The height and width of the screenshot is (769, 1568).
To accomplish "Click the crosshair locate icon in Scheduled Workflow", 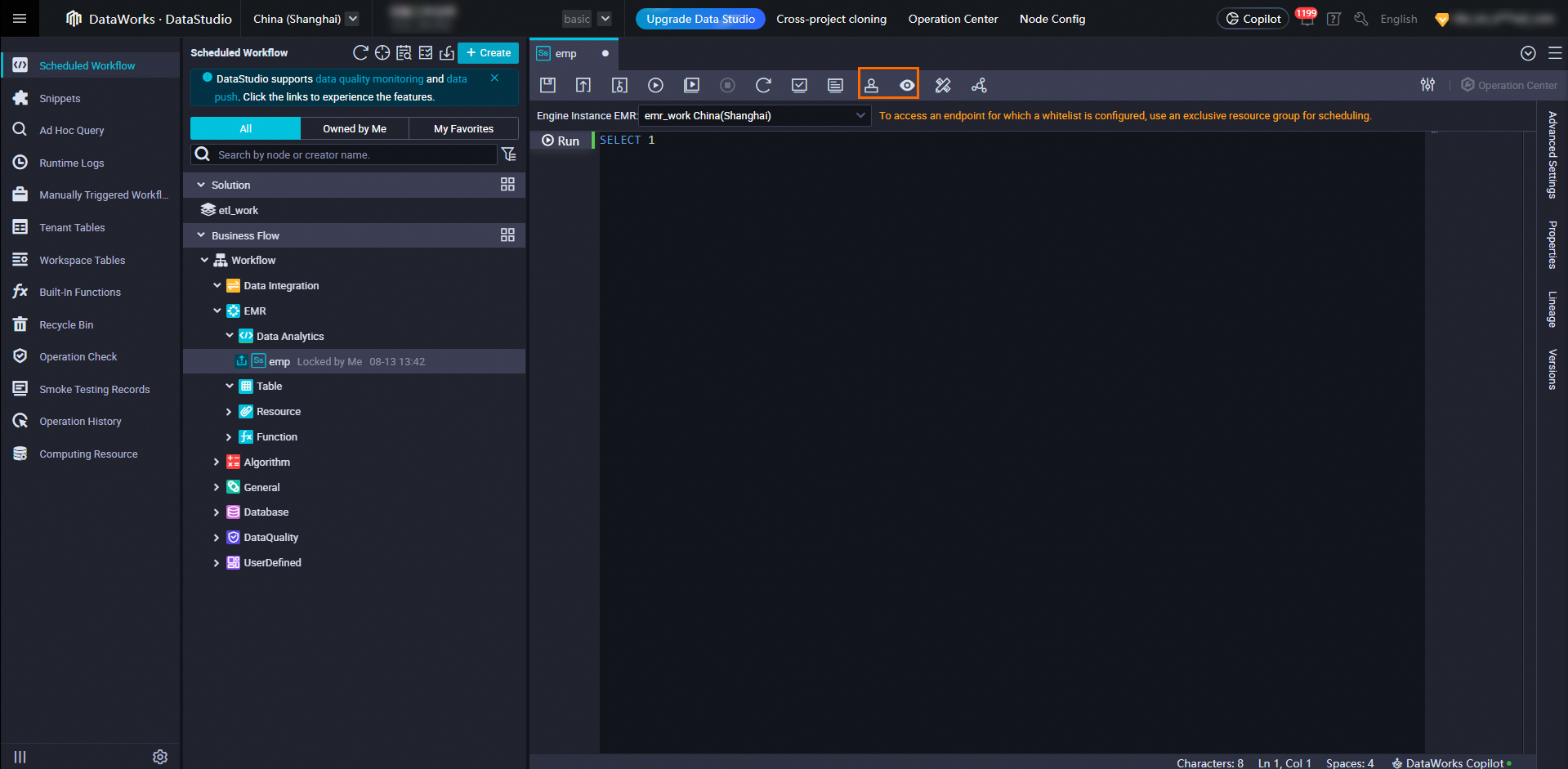I will [382, 53].
